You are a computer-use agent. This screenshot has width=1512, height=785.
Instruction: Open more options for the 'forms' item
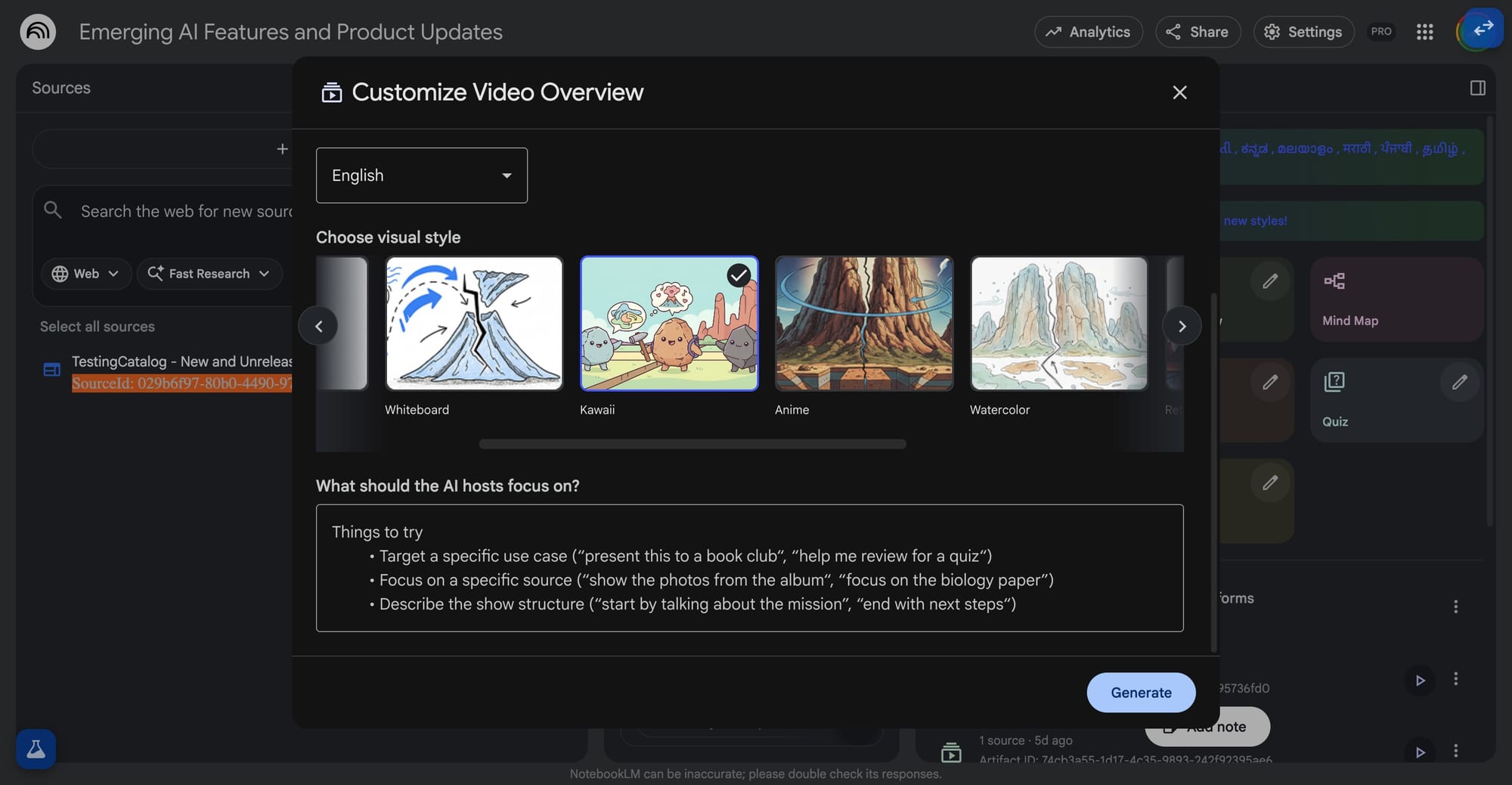point(1455,607)
